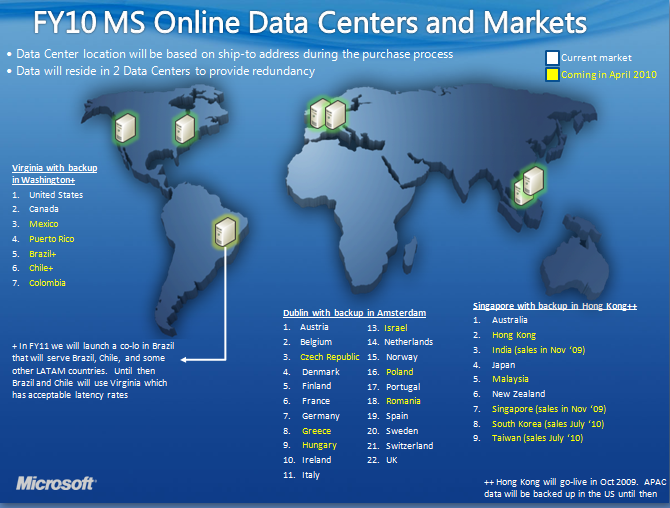This screenshot has width=670, height=508.
Task: Click the Chile+ list entry
Action: pyautogui.click(x=41, y=268)
